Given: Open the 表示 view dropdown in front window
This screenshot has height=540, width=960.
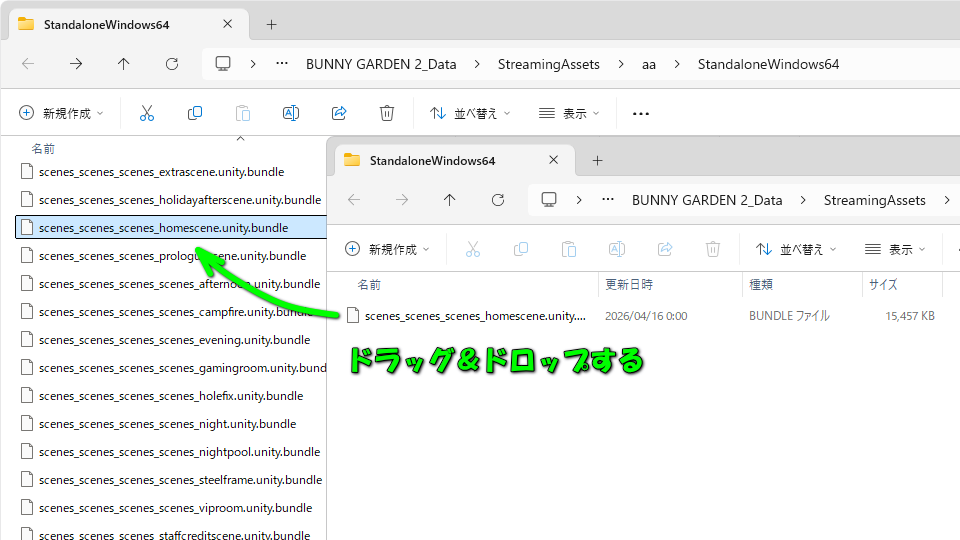Looking at the screenshot, I should click(895, 249).
